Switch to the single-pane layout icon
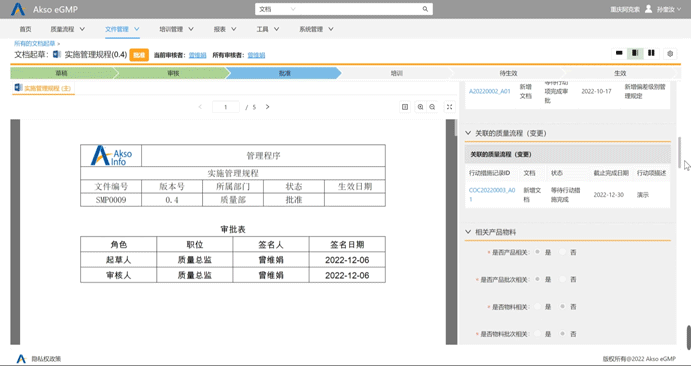Viewport: 691px width, 366px height. pyautogui.click(x=619, y=53)
